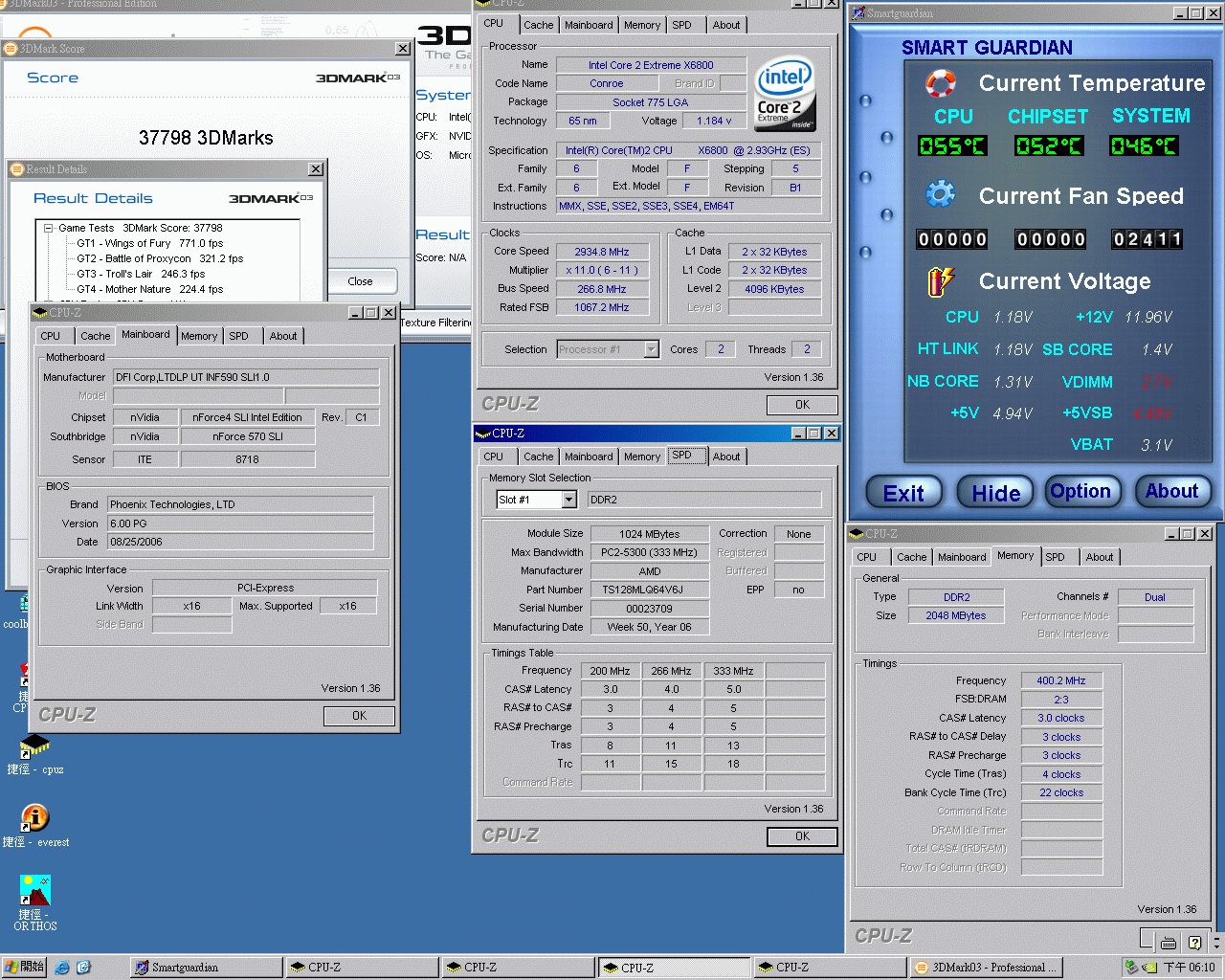
Task: Open the cpuz desktop shortcut icon
Action: click(34, 746)
